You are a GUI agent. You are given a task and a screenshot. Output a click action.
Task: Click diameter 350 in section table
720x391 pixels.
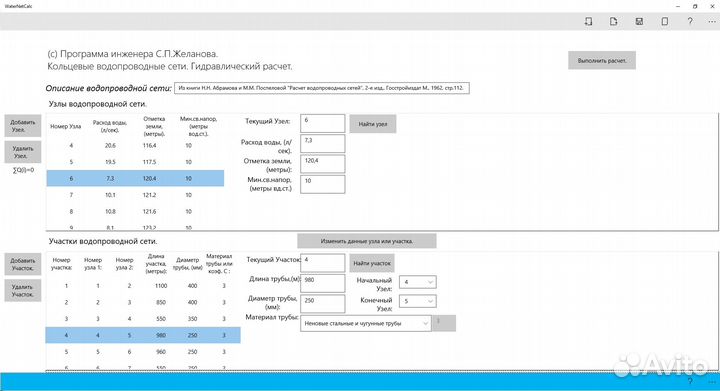pos(192,319)
